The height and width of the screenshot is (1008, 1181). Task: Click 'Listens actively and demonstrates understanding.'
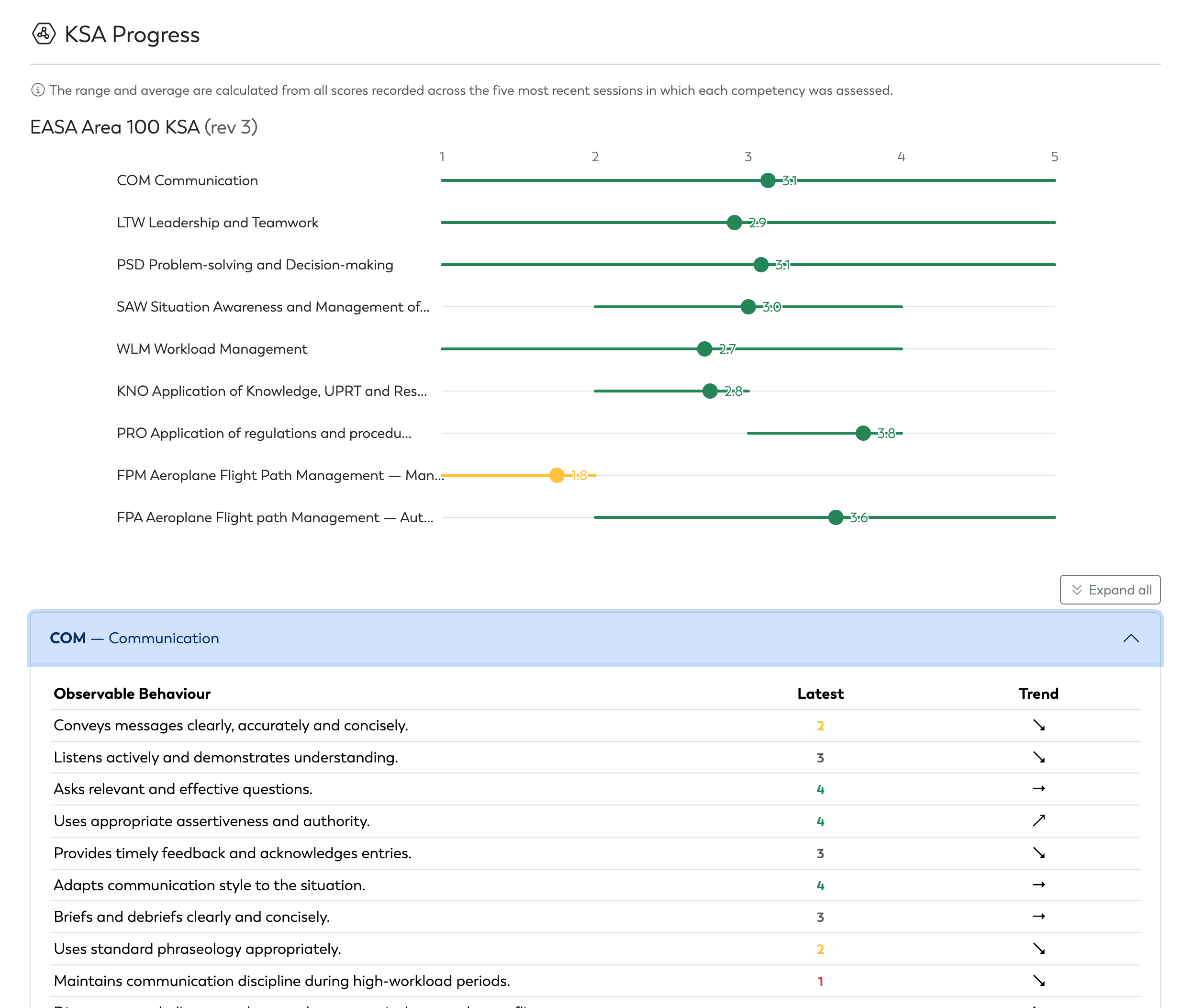point(226,758)
